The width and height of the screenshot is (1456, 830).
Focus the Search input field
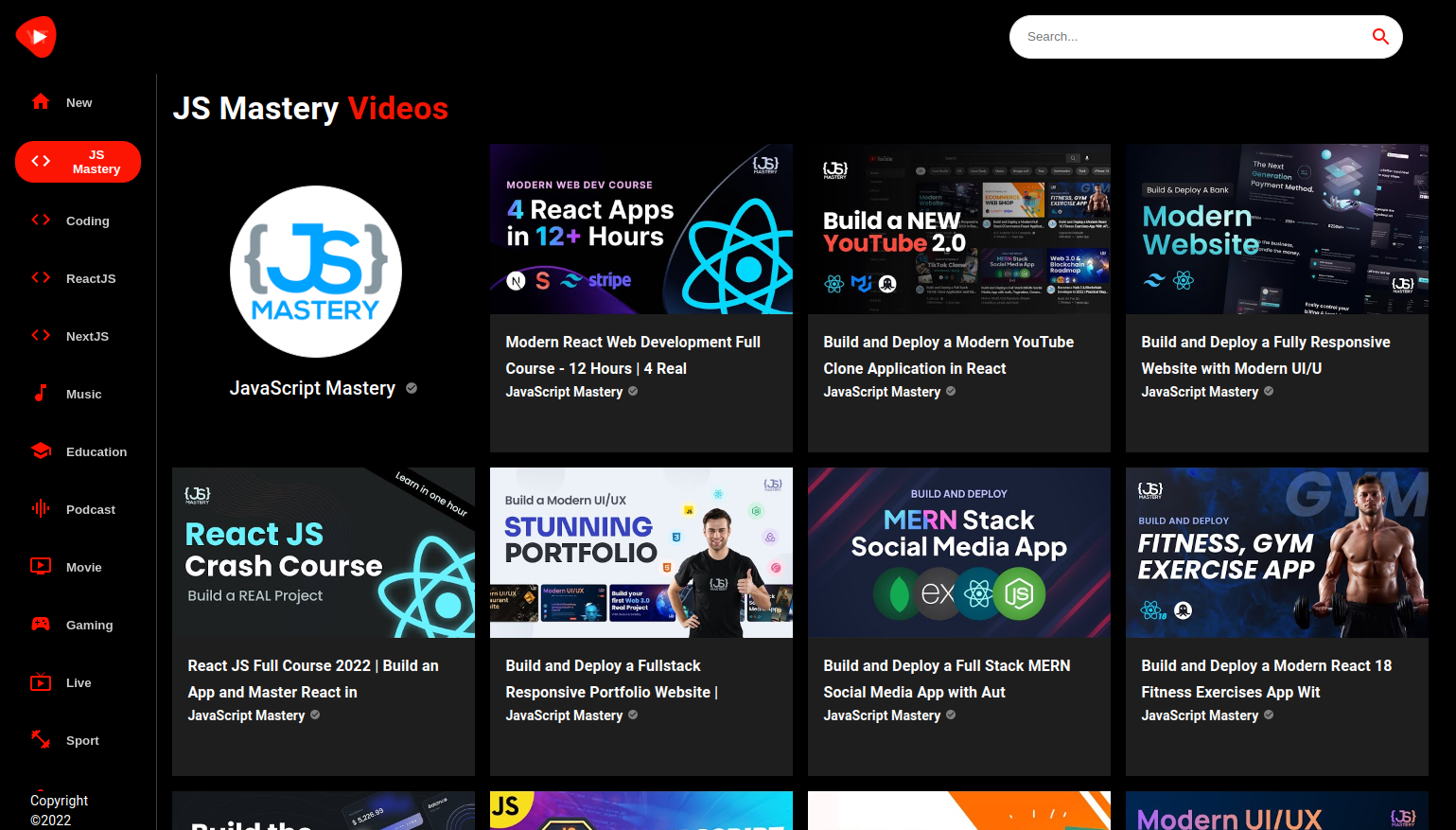(1194, 37)
